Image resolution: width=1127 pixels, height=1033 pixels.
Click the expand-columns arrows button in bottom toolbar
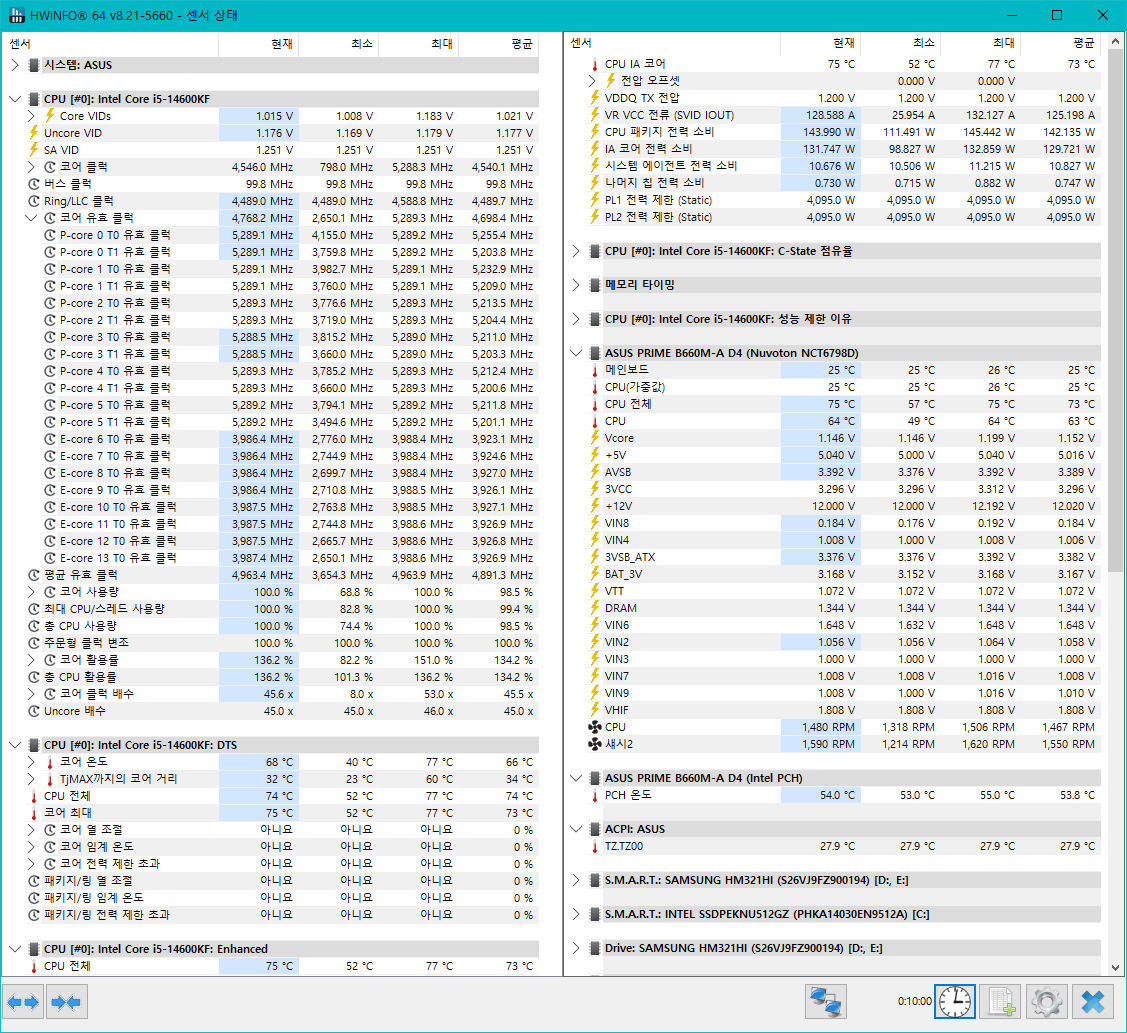tap(23, 1001)
